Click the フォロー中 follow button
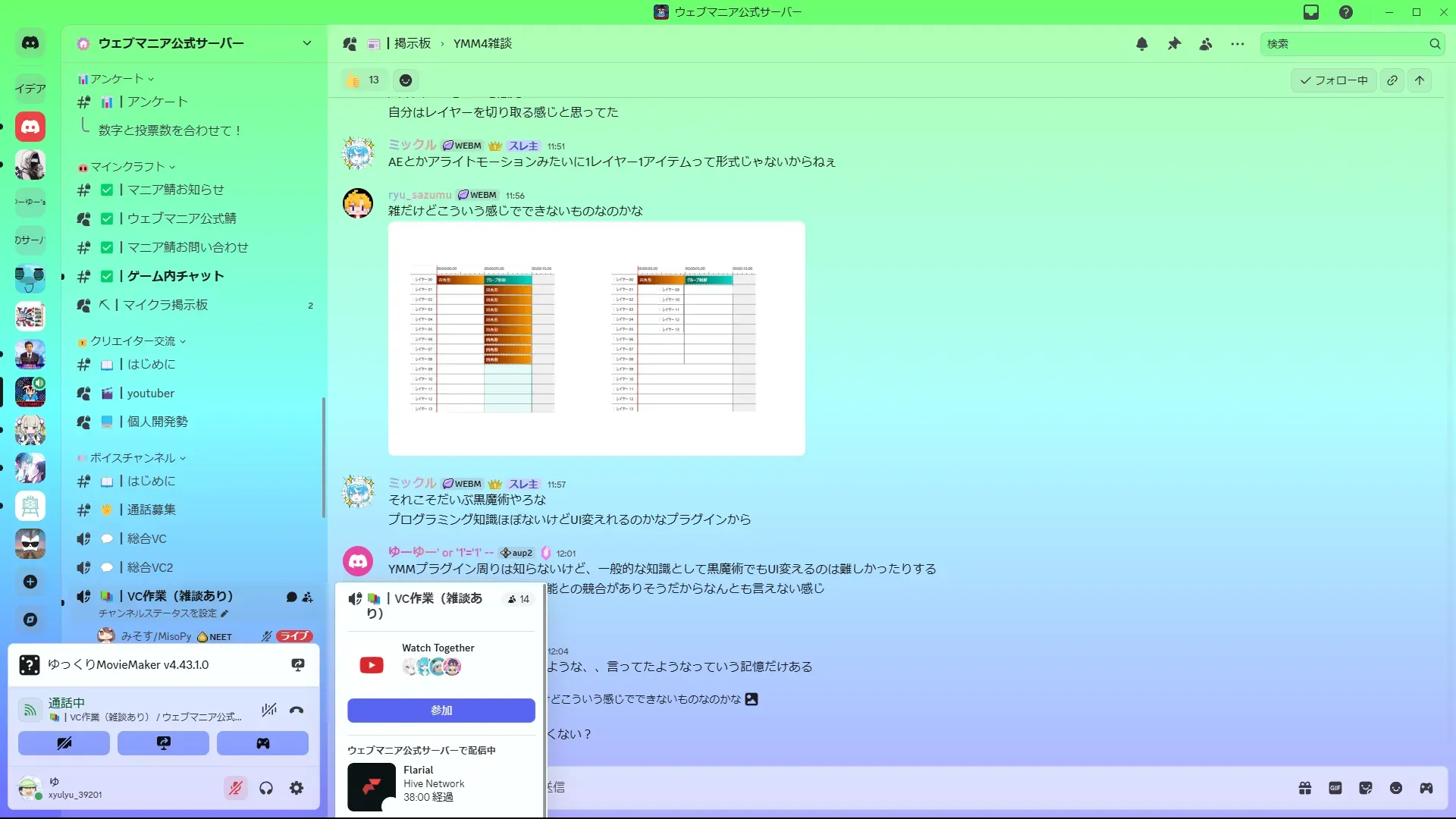The height and width of the screenshot is (819, 1456). coord(1334,80)
